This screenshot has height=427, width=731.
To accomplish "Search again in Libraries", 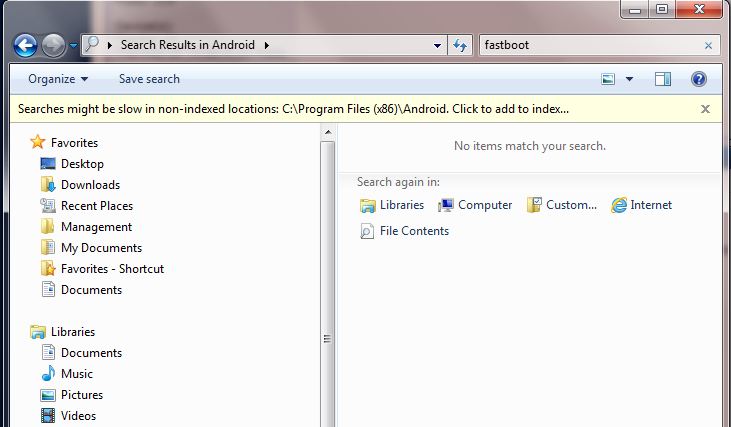I will point(392,205).
